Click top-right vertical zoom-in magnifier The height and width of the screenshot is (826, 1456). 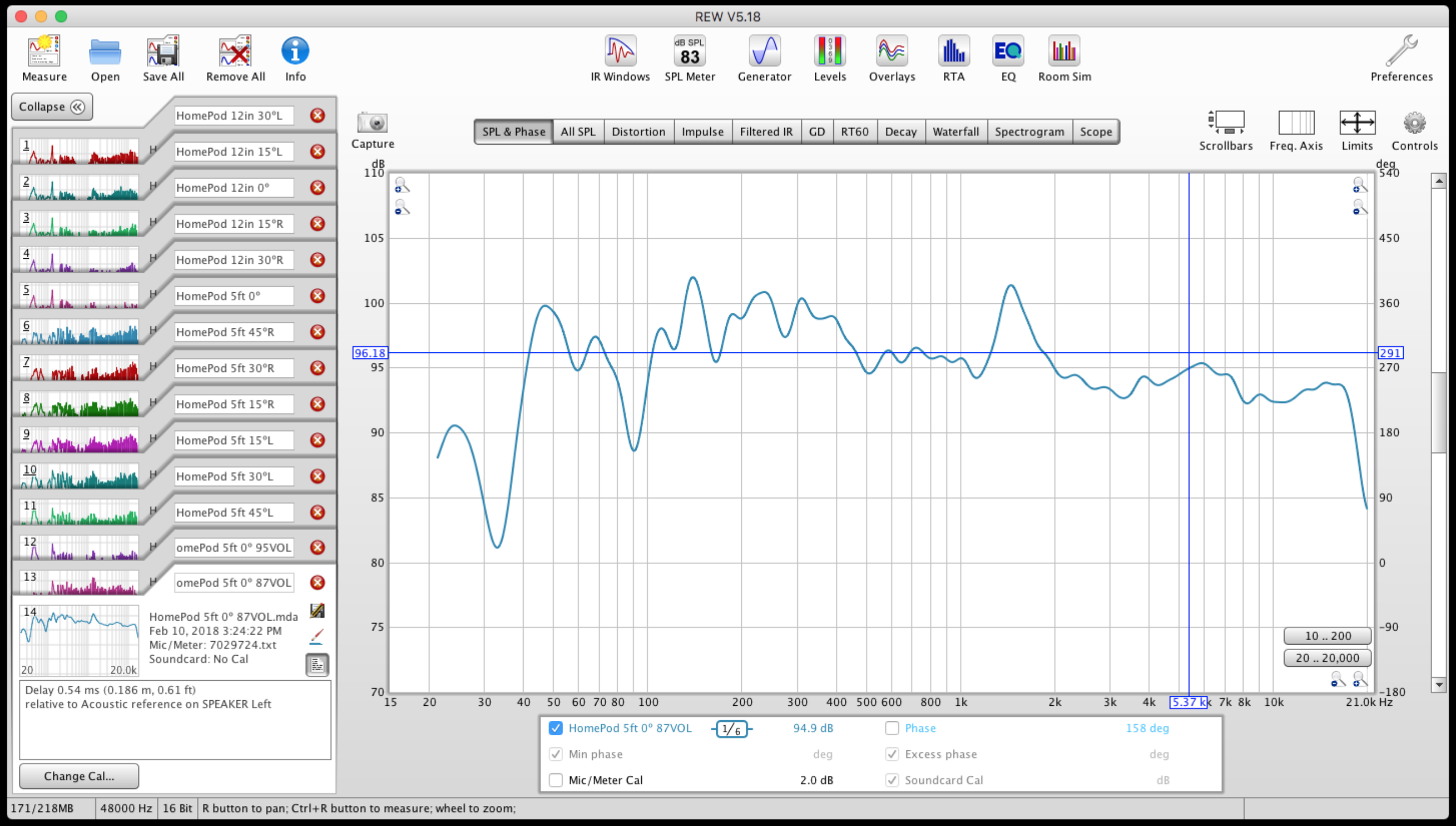pos(1360,185)
